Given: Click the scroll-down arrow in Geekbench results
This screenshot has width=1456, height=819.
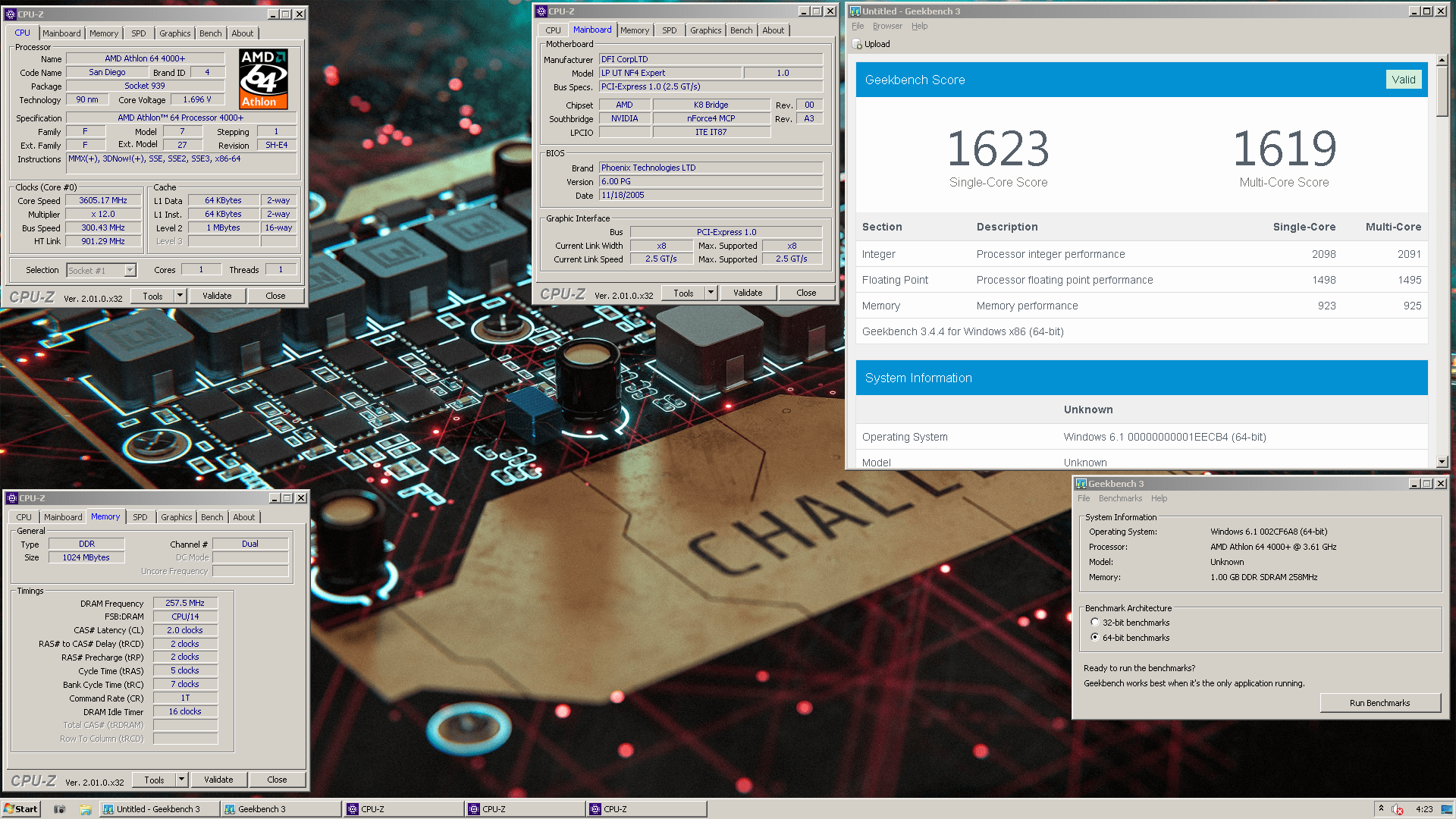Looking at the screenshot, I should coord(1442,461).
